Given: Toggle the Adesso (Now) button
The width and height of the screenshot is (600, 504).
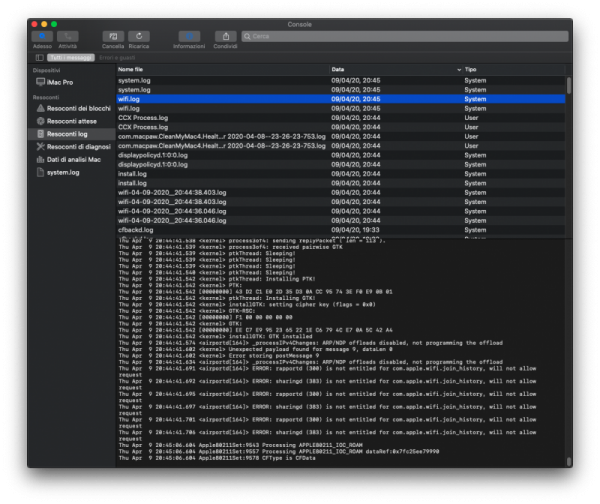Looking at the screenshot, I should [x=42, y=36].
